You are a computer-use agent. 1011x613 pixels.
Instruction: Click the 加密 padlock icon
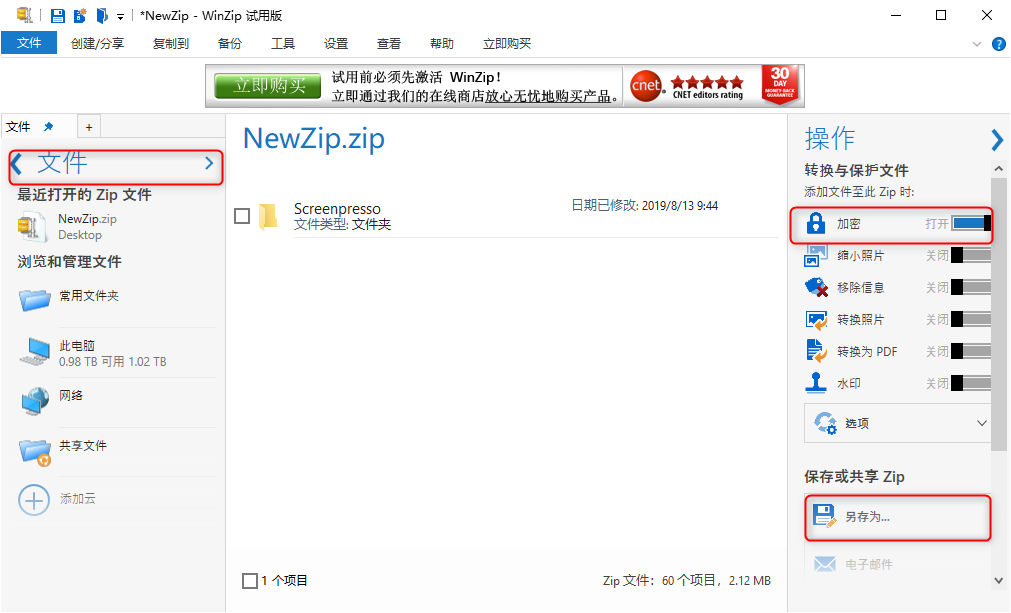coord(816,223)
